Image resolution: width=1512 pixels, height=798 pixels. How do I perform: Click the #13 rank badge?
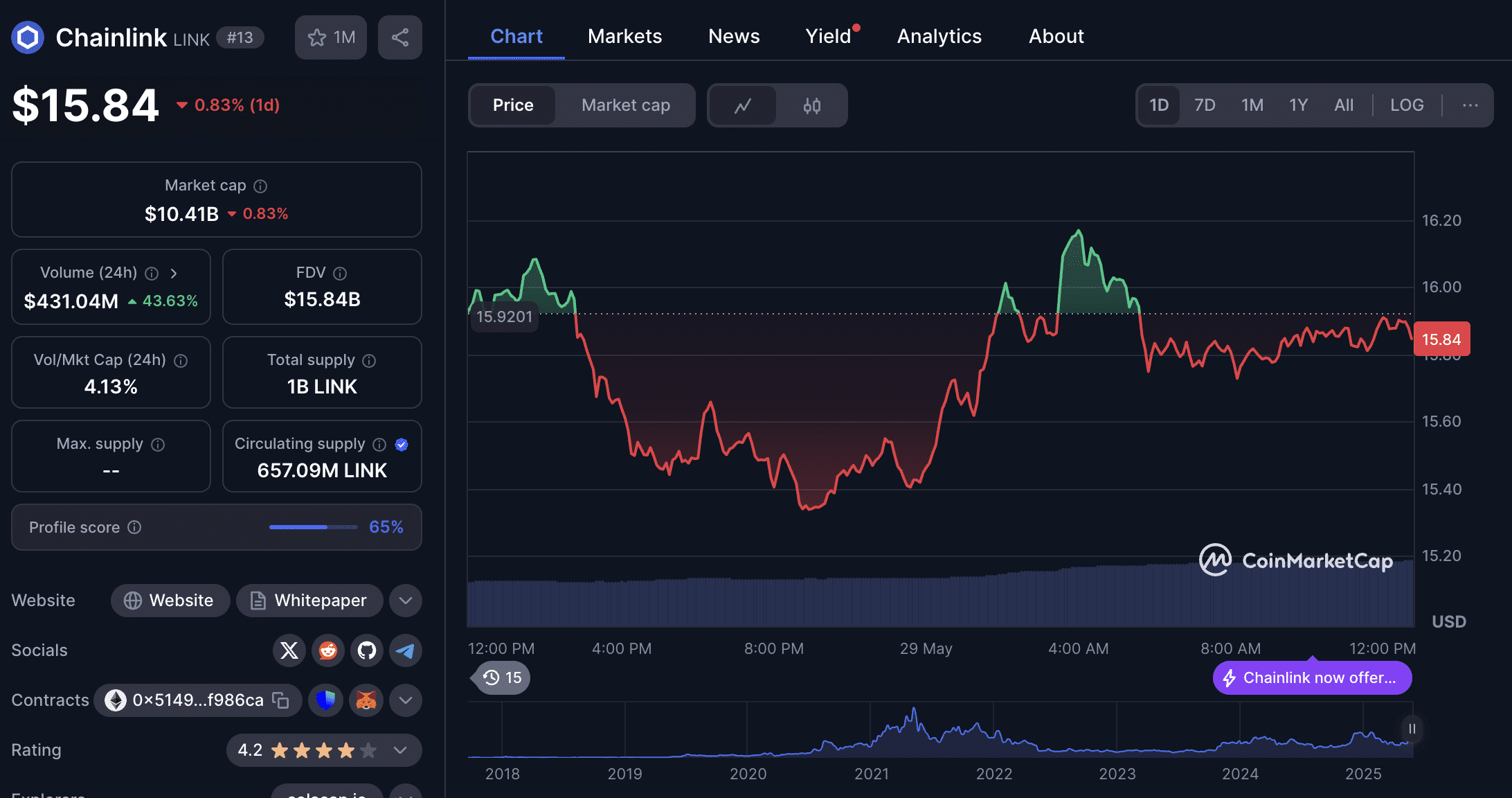coord(240,37)
